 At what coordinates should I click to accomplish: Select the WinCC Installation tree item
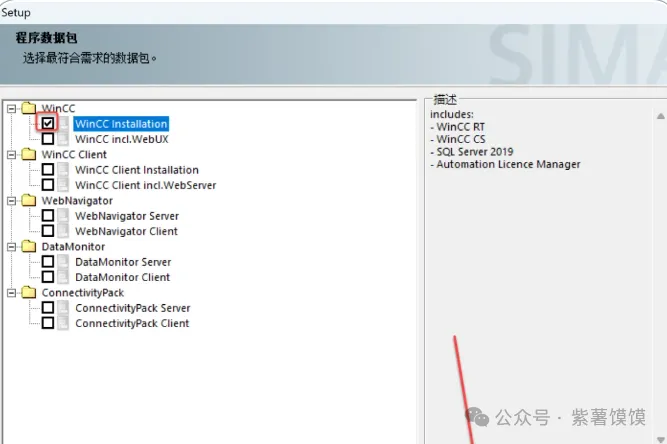point(121,124)
